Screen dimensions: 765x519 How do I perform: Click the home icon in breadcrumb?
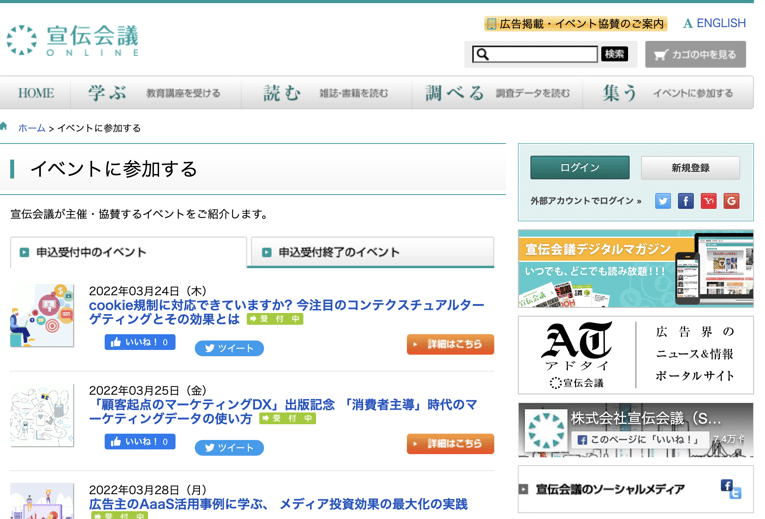point(4,127)
